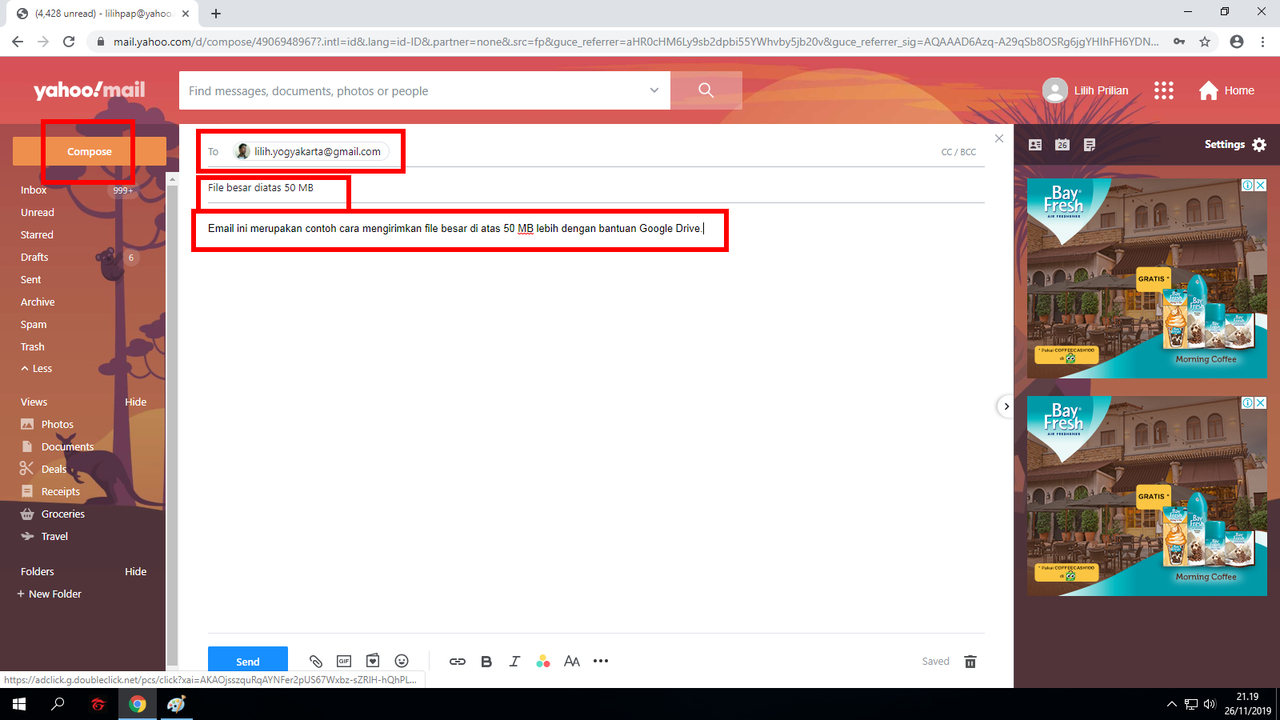Open a new Chrome tab
This screenshot has width=1280, height=720.
coord(215,13)
